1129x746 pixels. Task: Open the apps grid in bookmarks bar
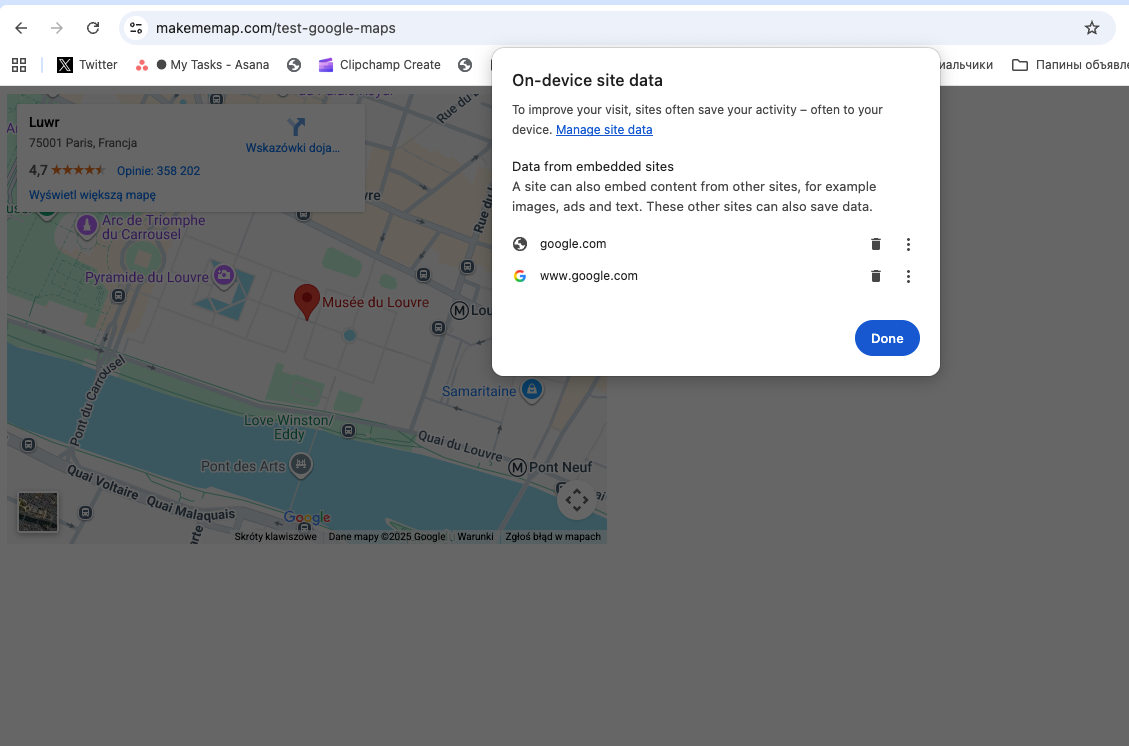19,65
